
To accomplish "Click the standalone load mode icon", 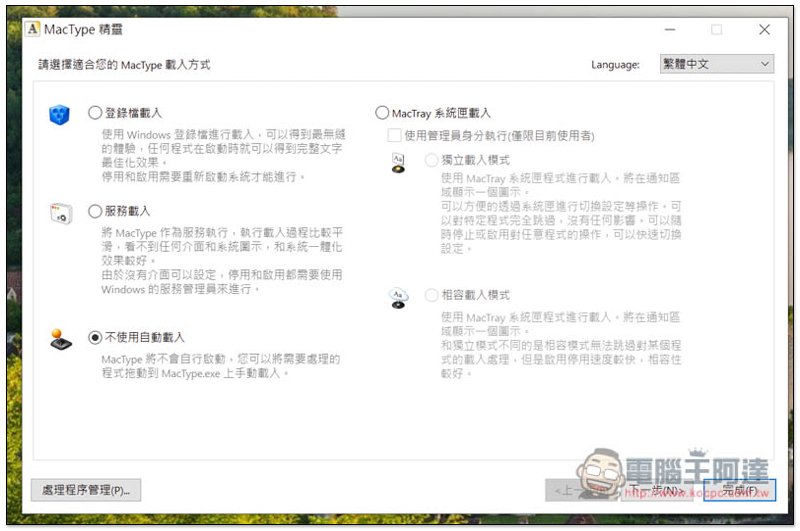I will pyautogui.click(x=398, y=163).
